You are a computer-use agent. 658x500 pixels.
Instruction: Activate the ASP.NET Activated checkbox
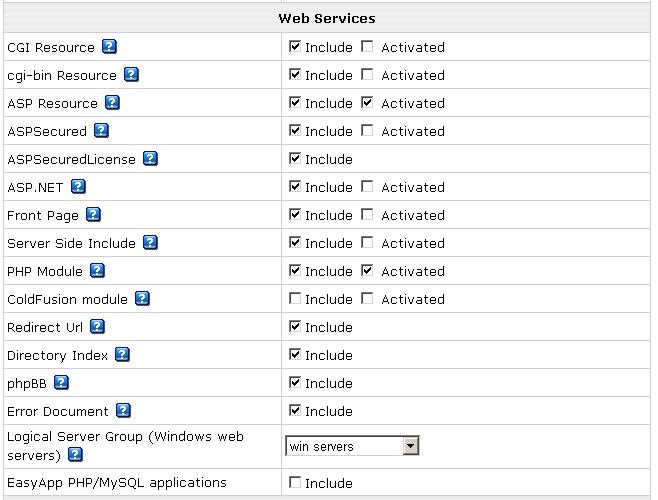tap(367, 186)
